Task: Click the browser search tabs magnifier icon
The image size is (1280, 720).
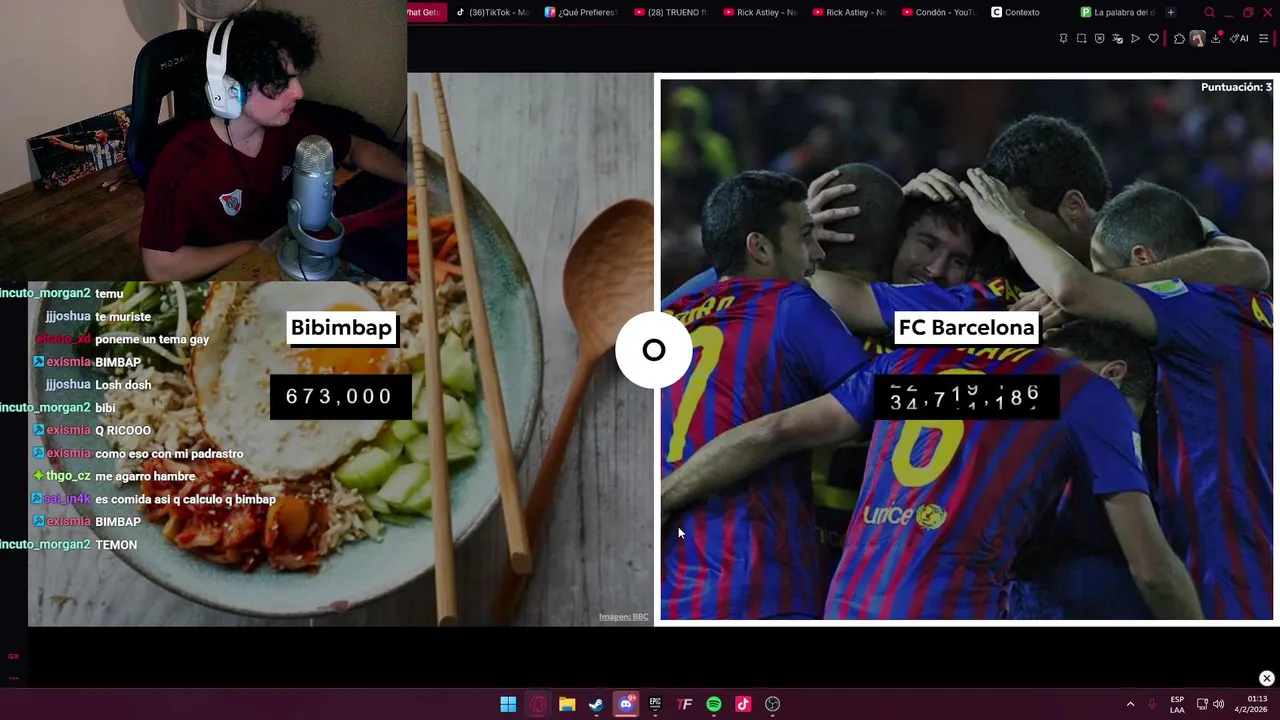Action: tap(1209, 12)
